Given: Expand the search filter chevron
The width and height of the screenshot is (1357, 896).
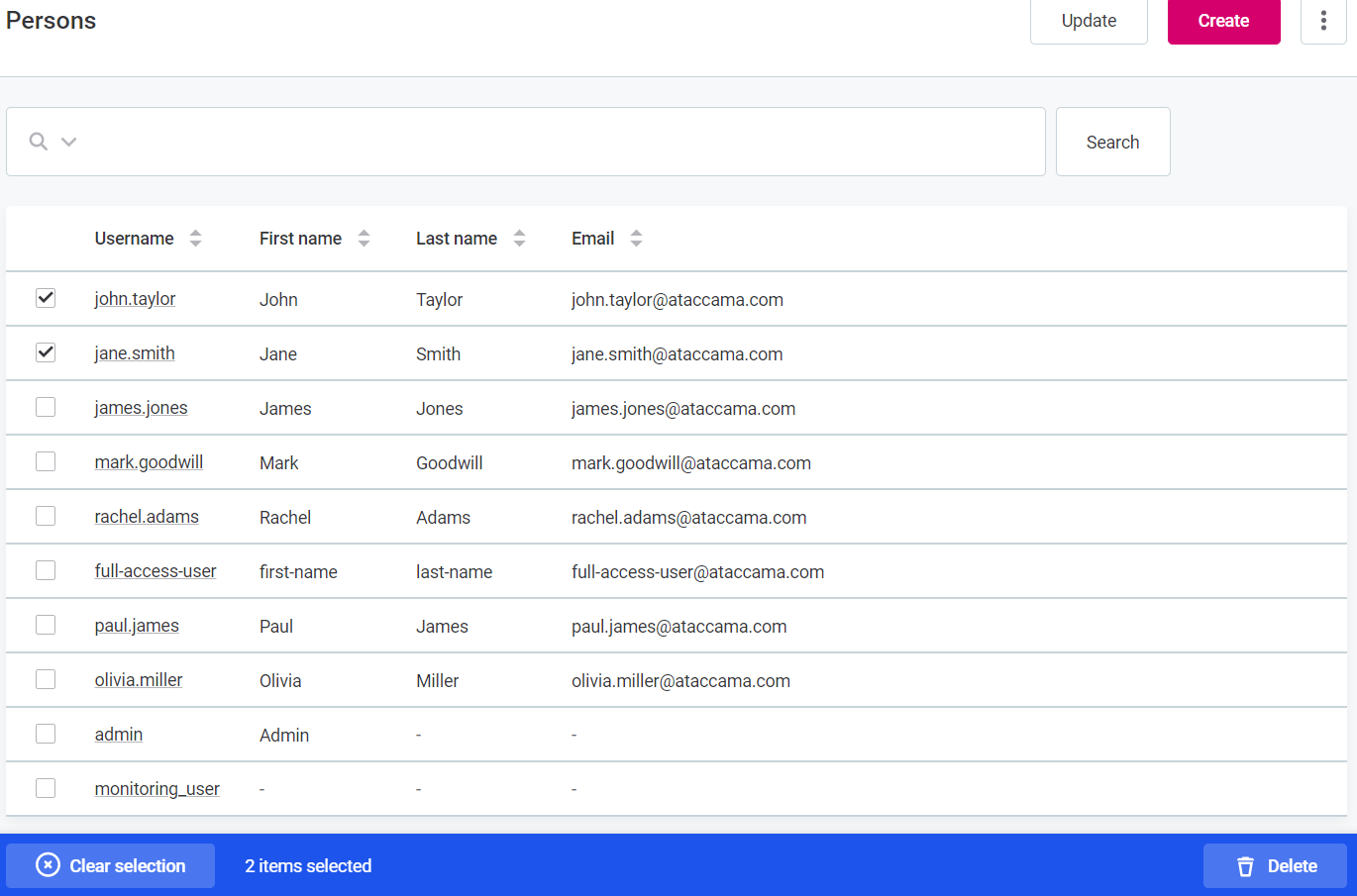Looking at the screenshot, I should pyautogui.click(x=68, y=142).
